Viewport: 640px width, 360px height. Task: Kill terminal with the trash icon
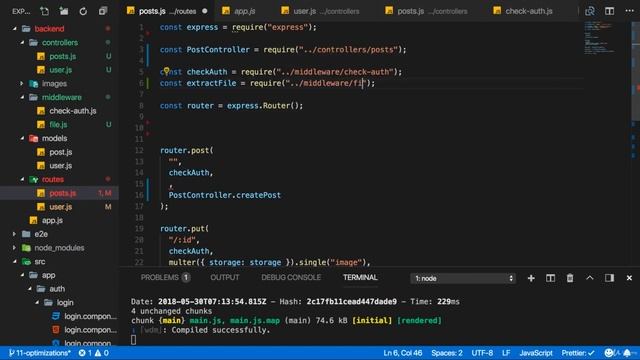coord(570,278)
